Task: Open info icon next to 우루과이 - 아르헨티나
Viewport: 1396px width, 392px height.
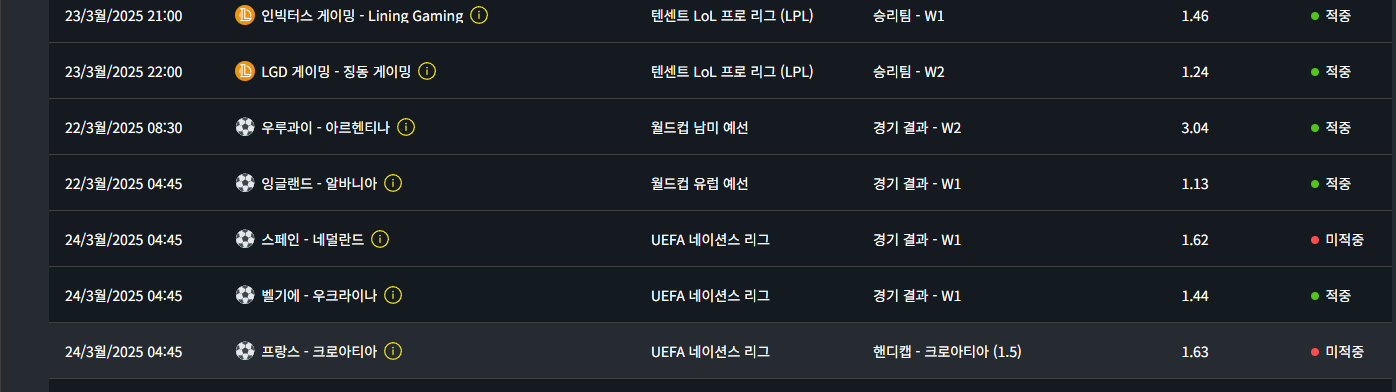Action: pyautogui.click(x=406, y=127)
